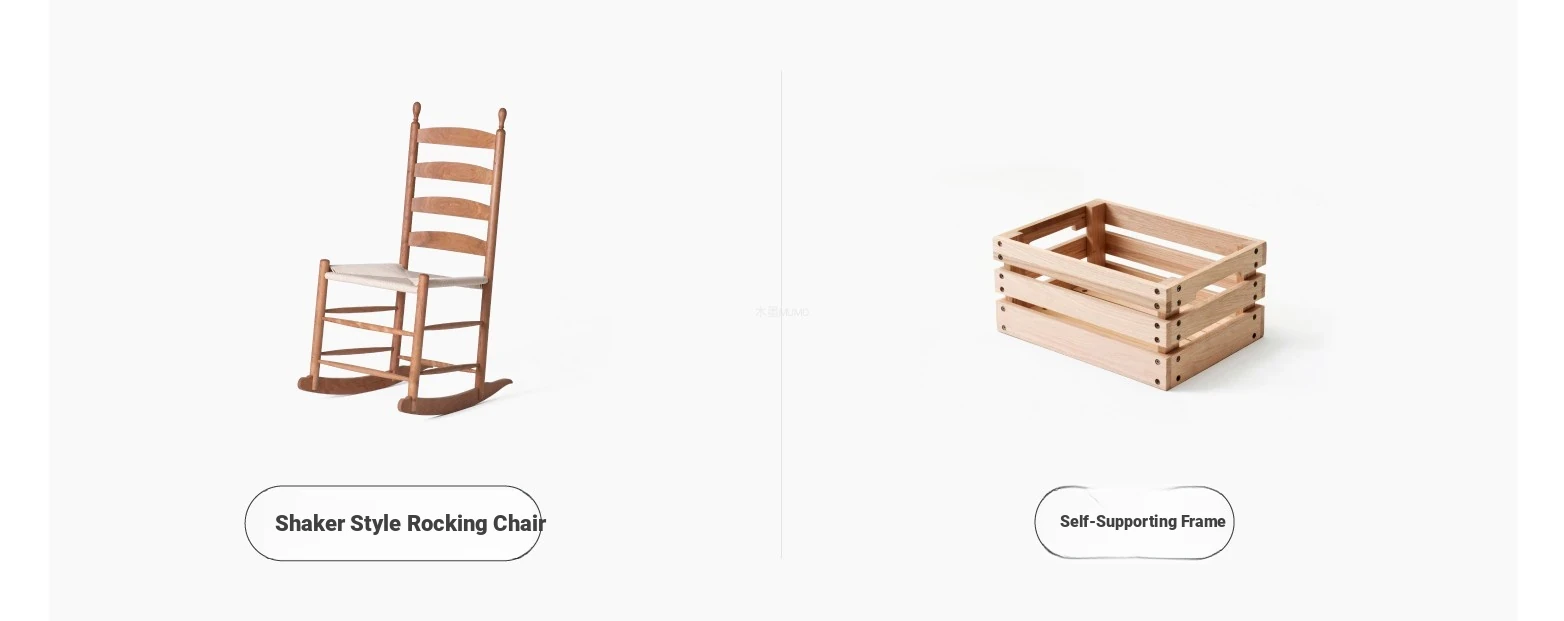Click the rocking chair product image
The width and height of the screenshot is (1564, 621).
[405, 259]
